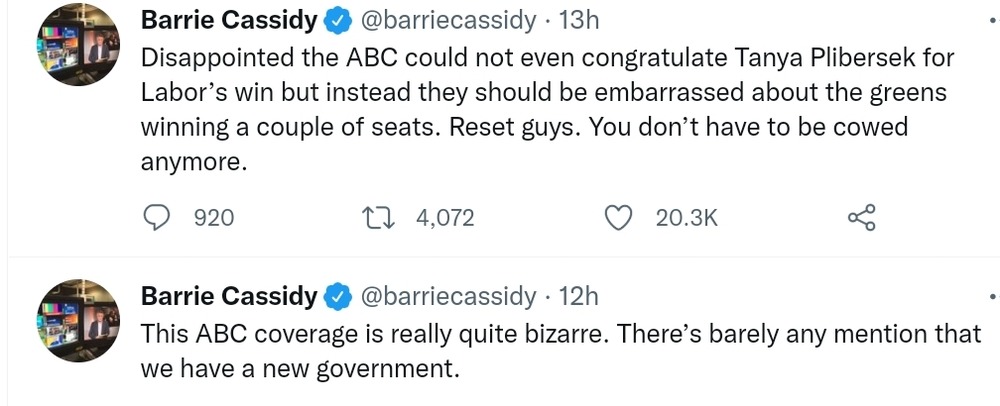1000x406 pixels.
Task: Open the share icon on first tweet
Action: point(861,217)
